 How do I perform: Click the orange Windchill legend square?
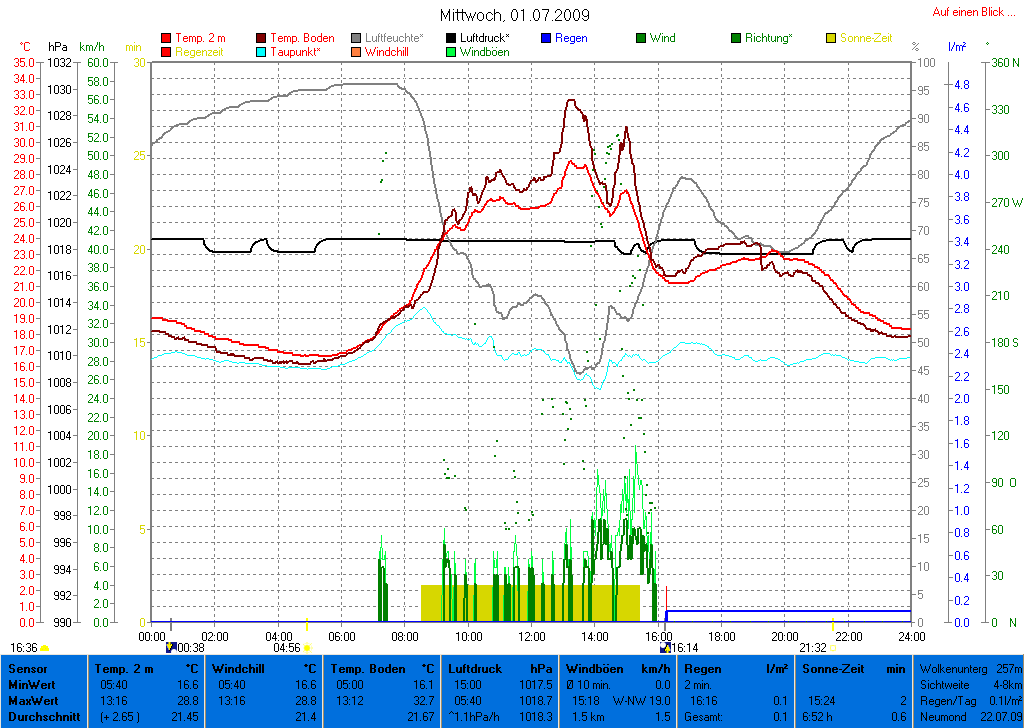point(357,51)
